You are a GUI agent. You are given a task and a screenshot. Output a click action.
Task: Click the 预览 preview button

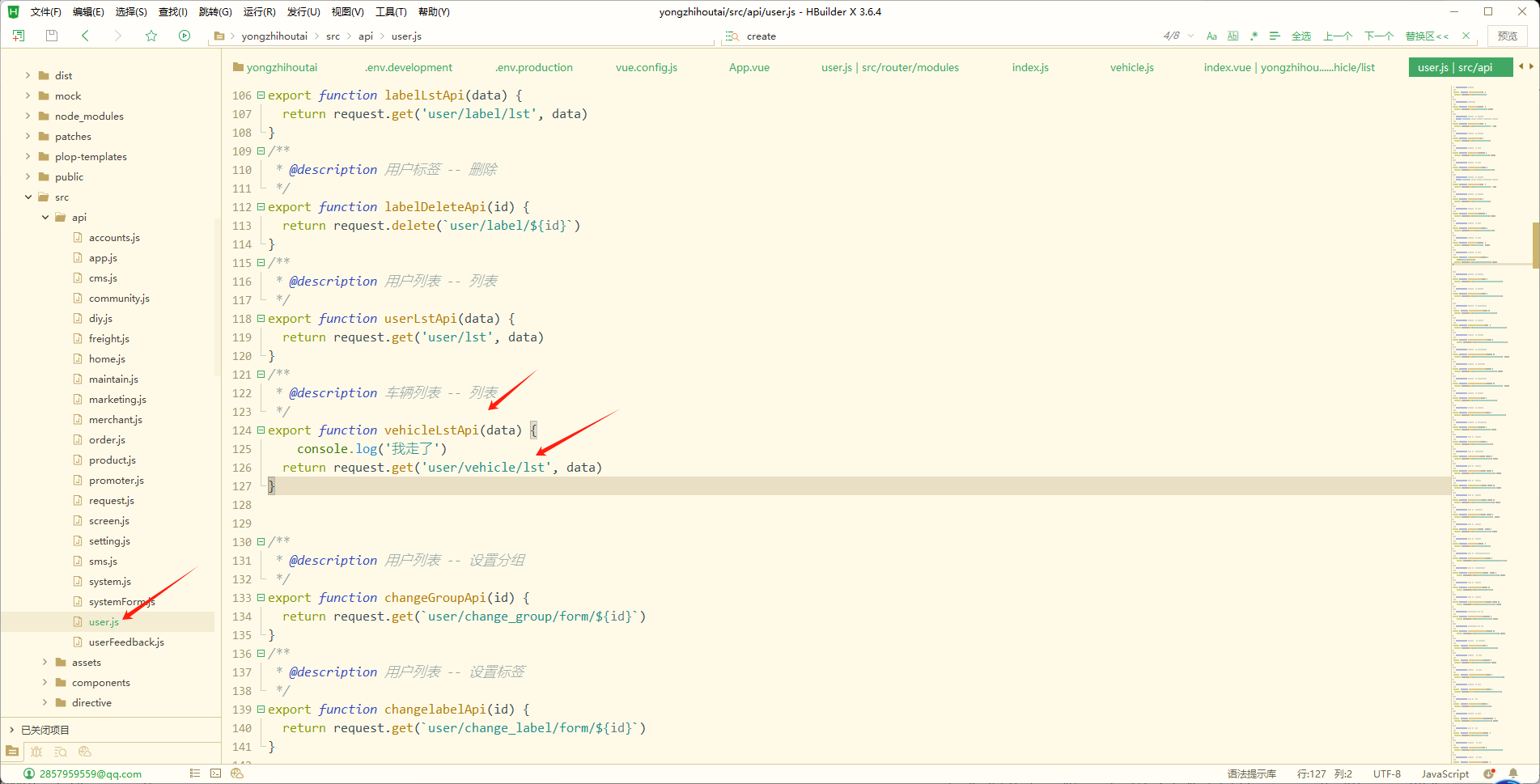pyautogui.click(x=1508, y=36)
